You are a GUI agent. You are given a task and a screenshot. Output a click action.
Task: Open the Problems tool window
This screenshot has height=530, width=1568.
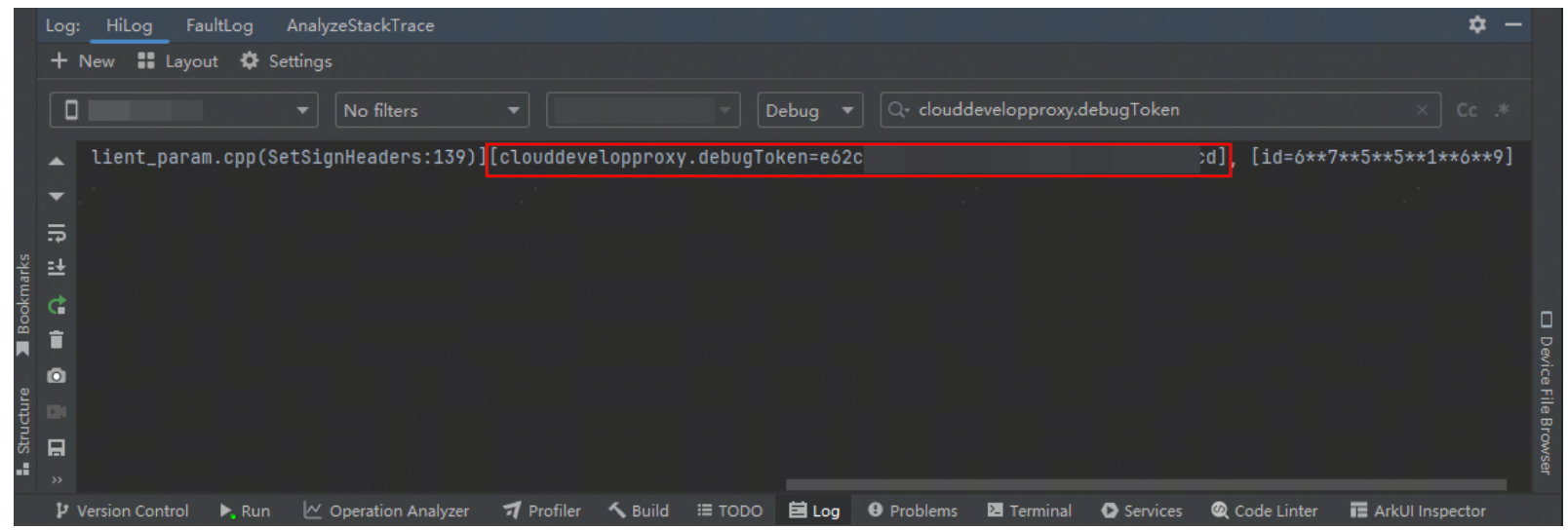click(913, 511)
